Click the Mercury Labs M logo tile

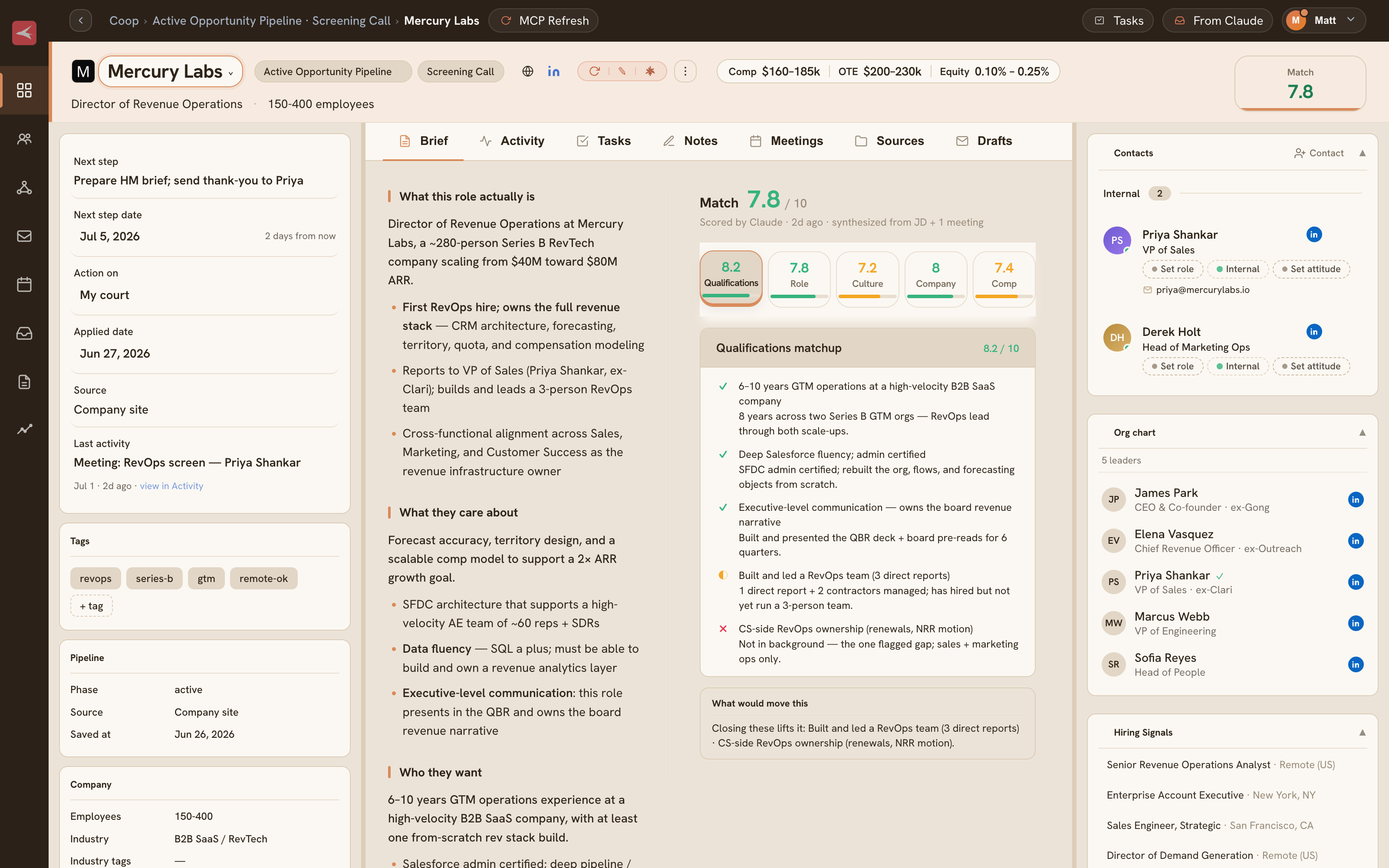[83, 71]
